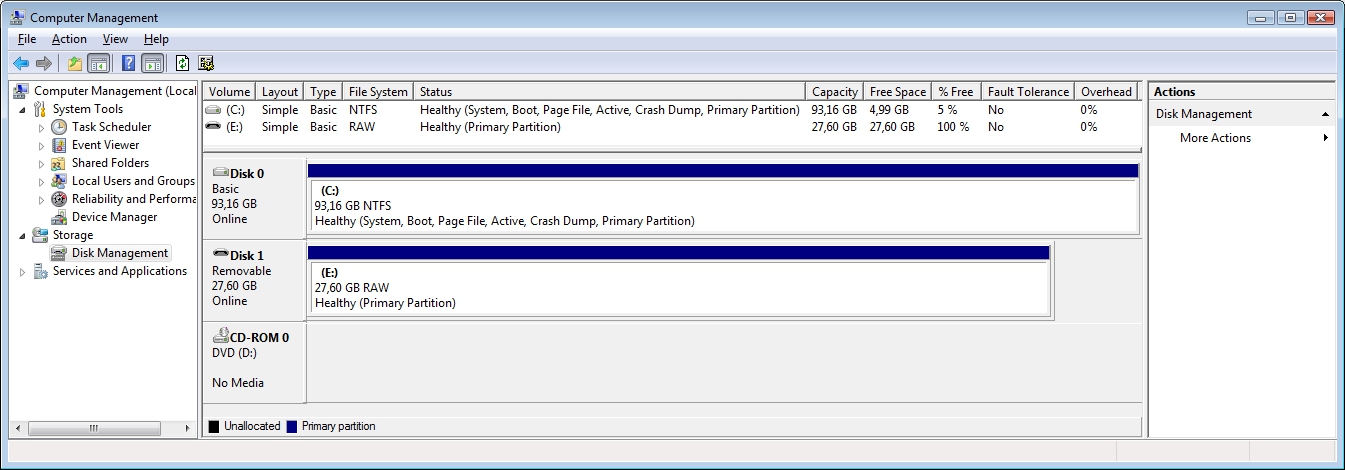
Task: Toggle the Show/Hide Action Pane toolbar button
Action: tap(152, 64)
